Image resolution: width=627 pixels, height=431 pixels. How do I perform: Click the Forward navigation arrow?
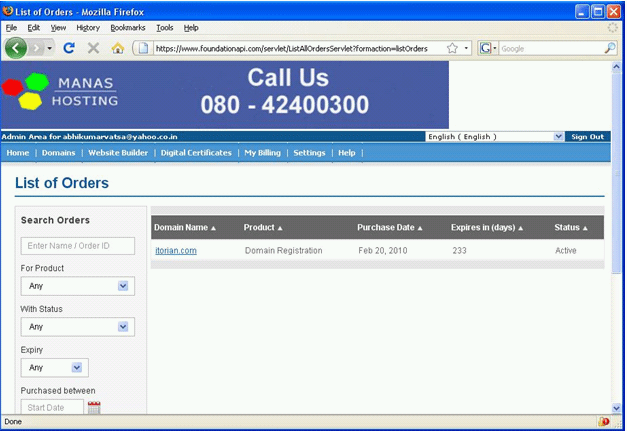pyautogui.click(x=36, y=48)
